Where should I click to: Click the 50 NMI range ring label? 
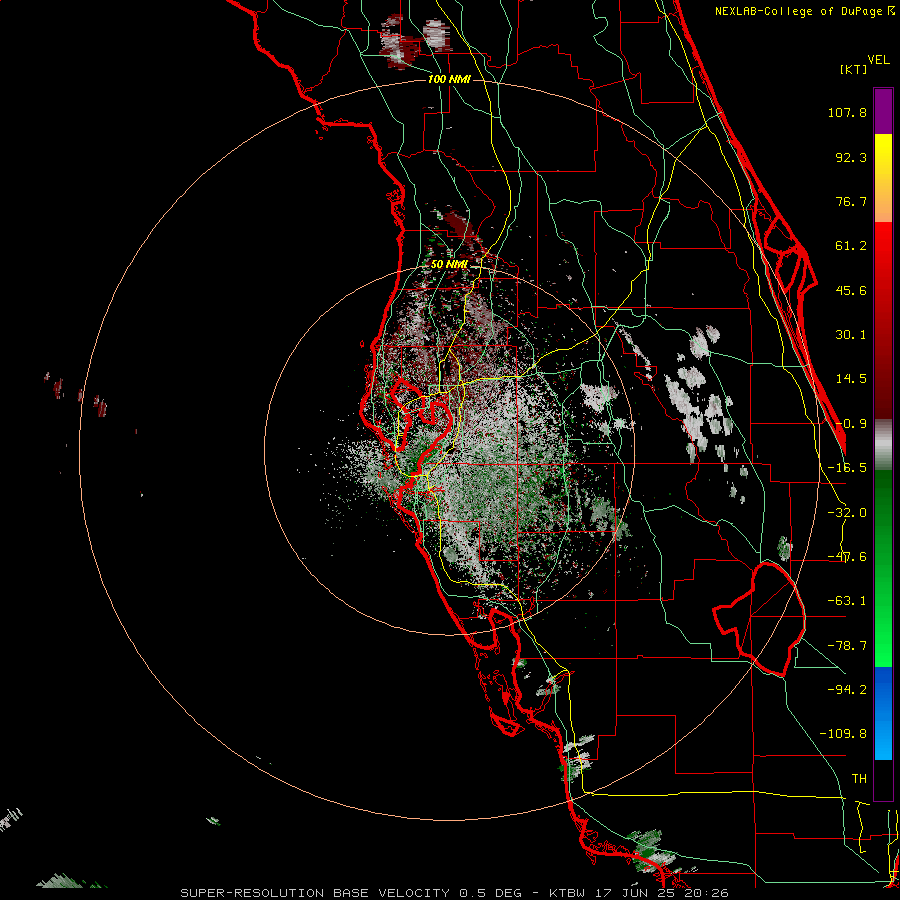(x=449, y=264)
